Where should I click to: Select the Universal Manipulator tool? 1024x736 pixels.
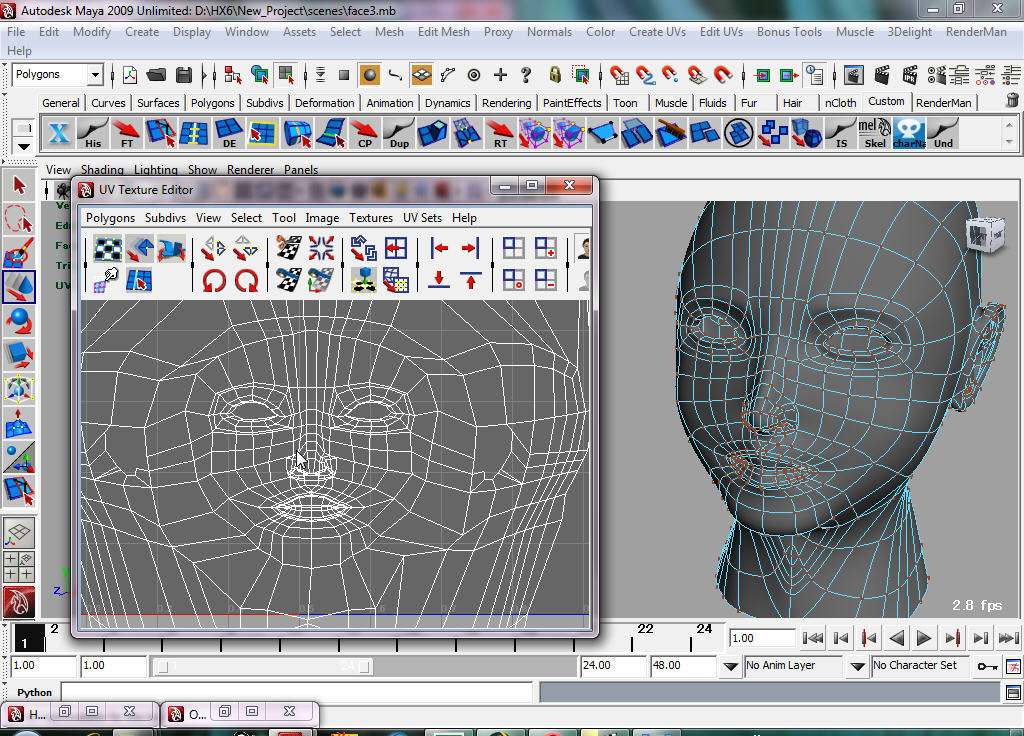(x=19, y=389)
